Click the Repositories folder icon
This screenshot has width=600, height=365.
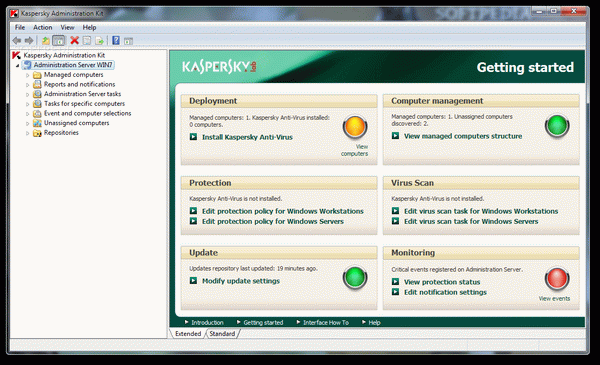tap(37, 133)
